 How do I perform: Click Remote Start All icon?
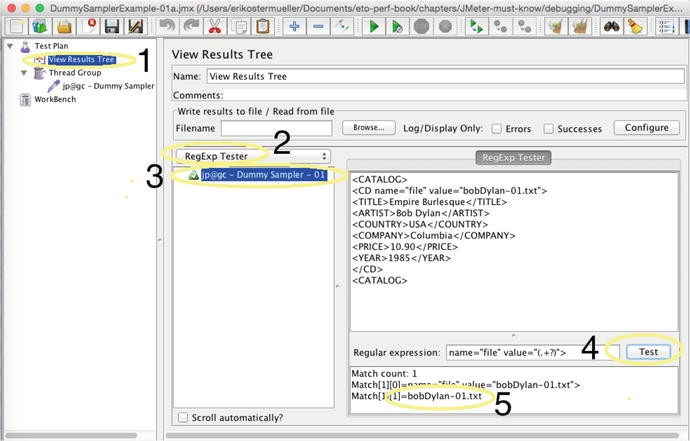[476, 26]
